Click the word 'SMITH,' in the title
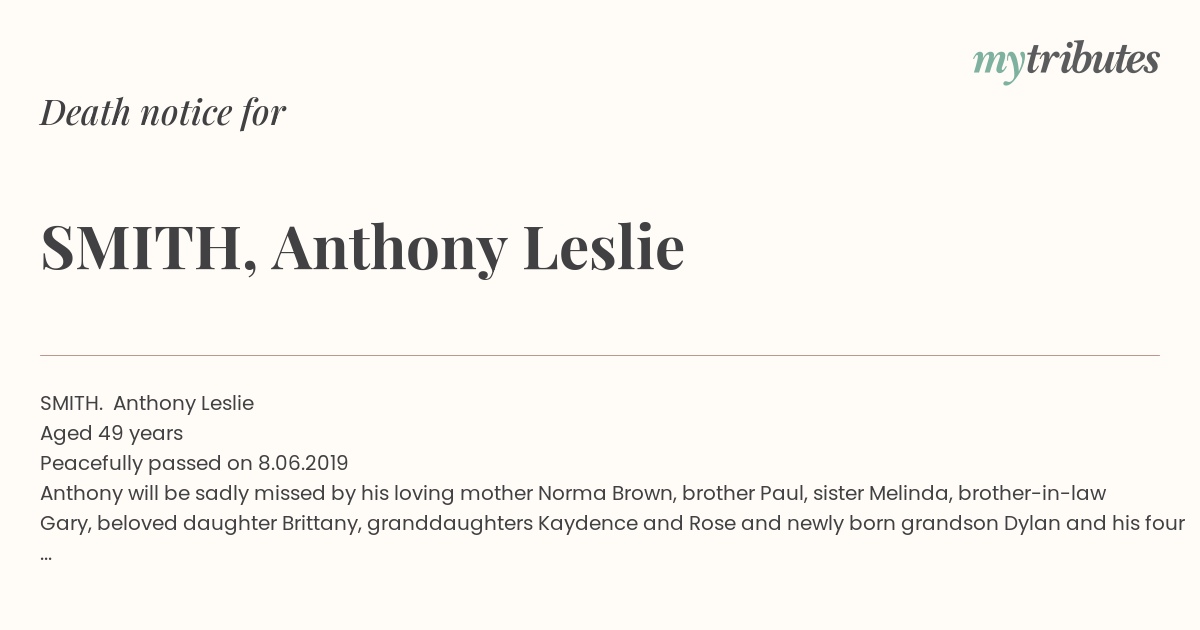 (x=148, y=247)
